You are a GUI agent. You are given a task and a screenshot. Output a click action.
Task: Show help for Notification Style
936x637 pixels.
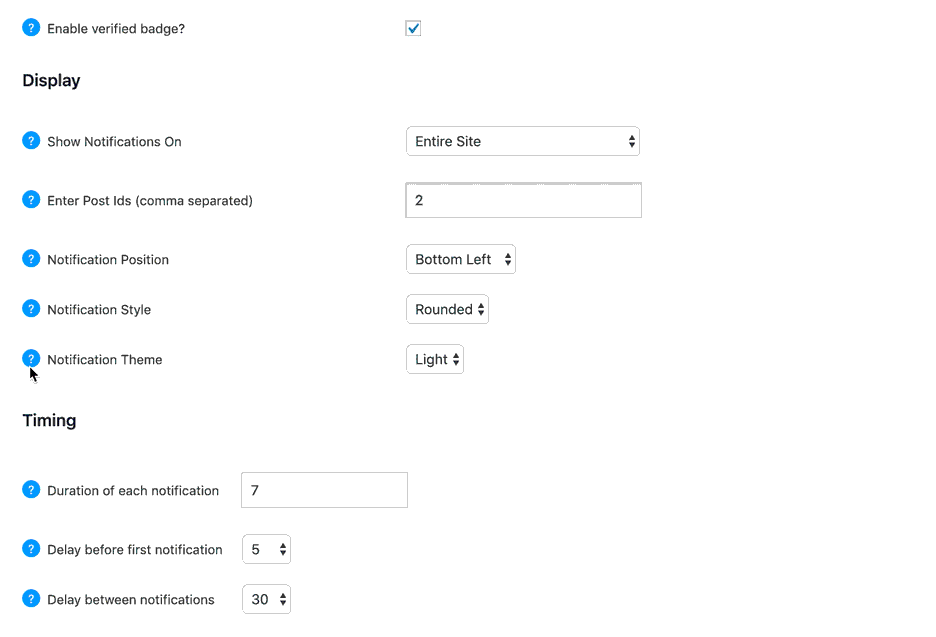click(x=31, y=309)
